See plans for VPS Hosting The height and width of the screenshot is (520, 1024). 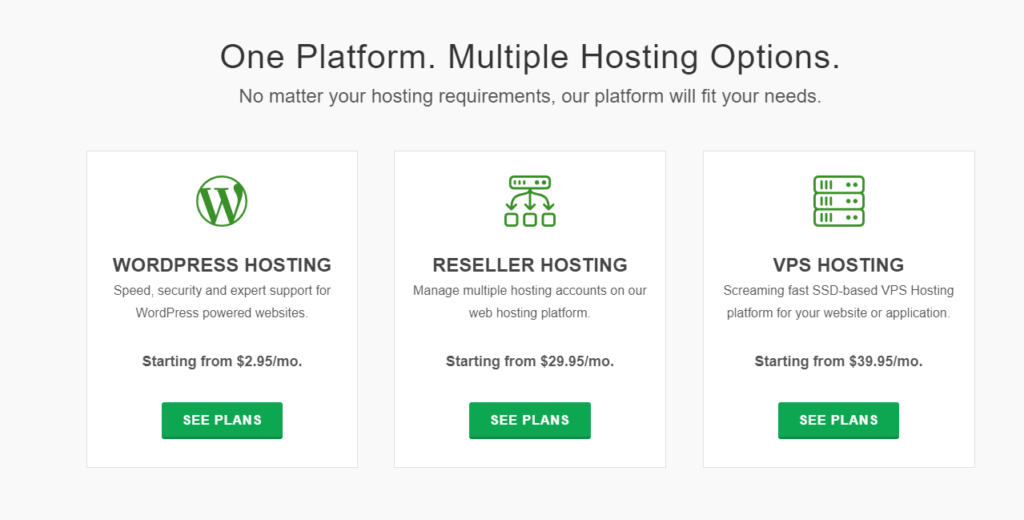click(x=839, y=420)
